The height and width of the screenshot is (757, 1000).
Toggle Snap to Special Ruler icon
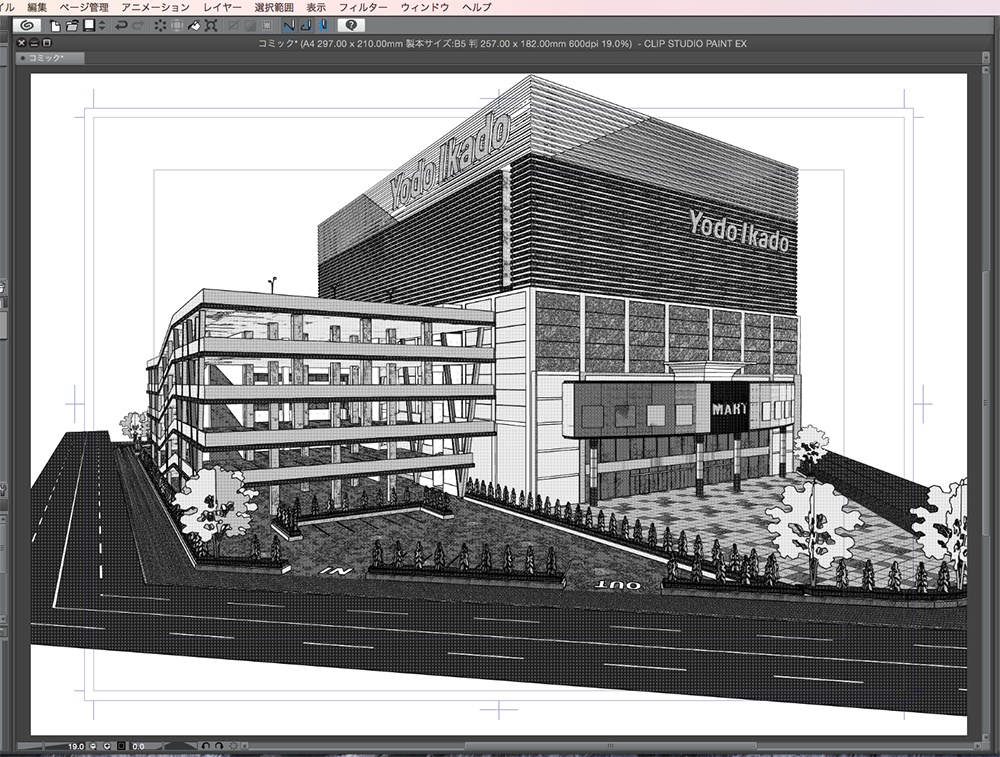click(306, 26)
